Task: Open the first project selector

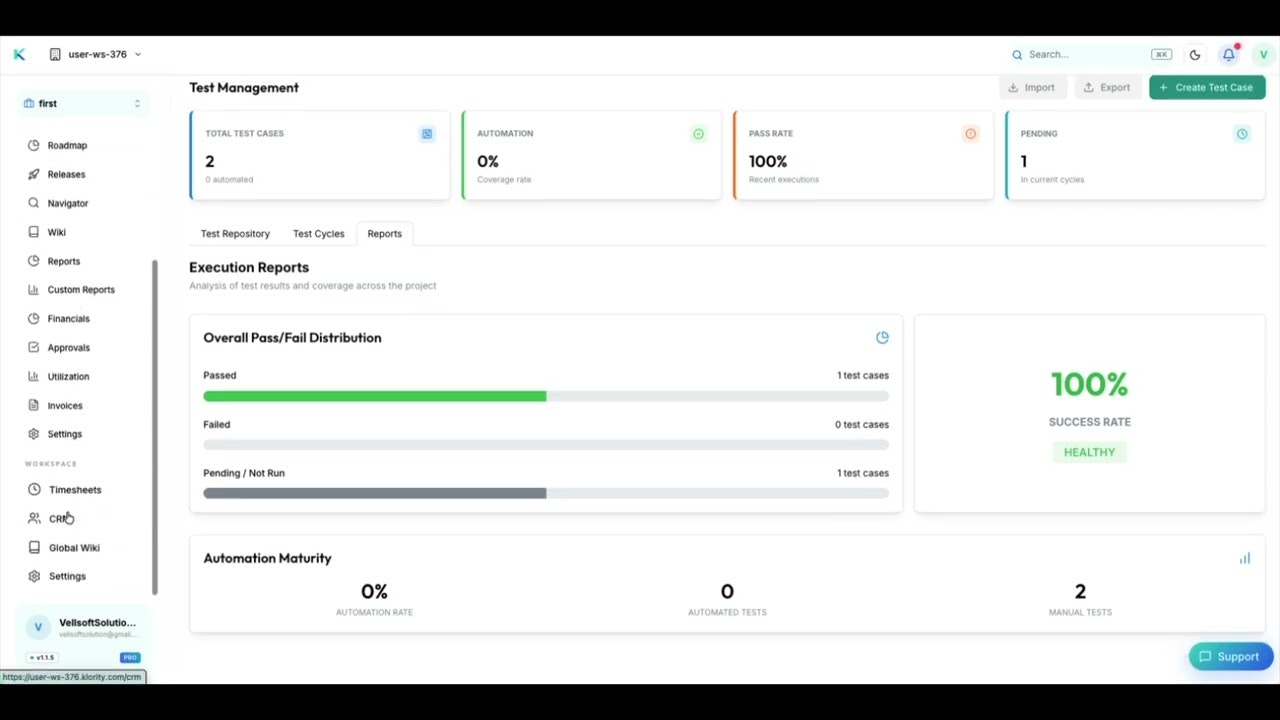Action: 84,103
